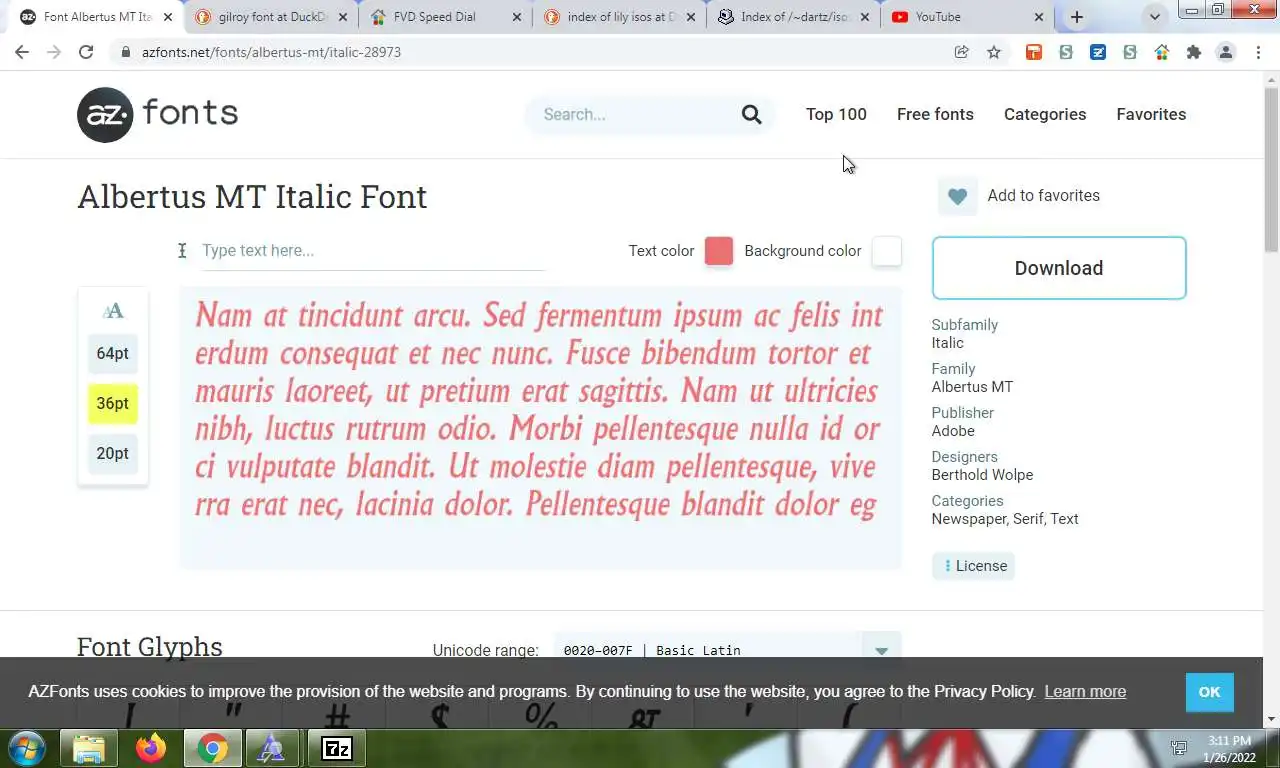Click the blue Z extension icon
Viewport: 1280px width, 768px height.
[x=1098, y=52]
